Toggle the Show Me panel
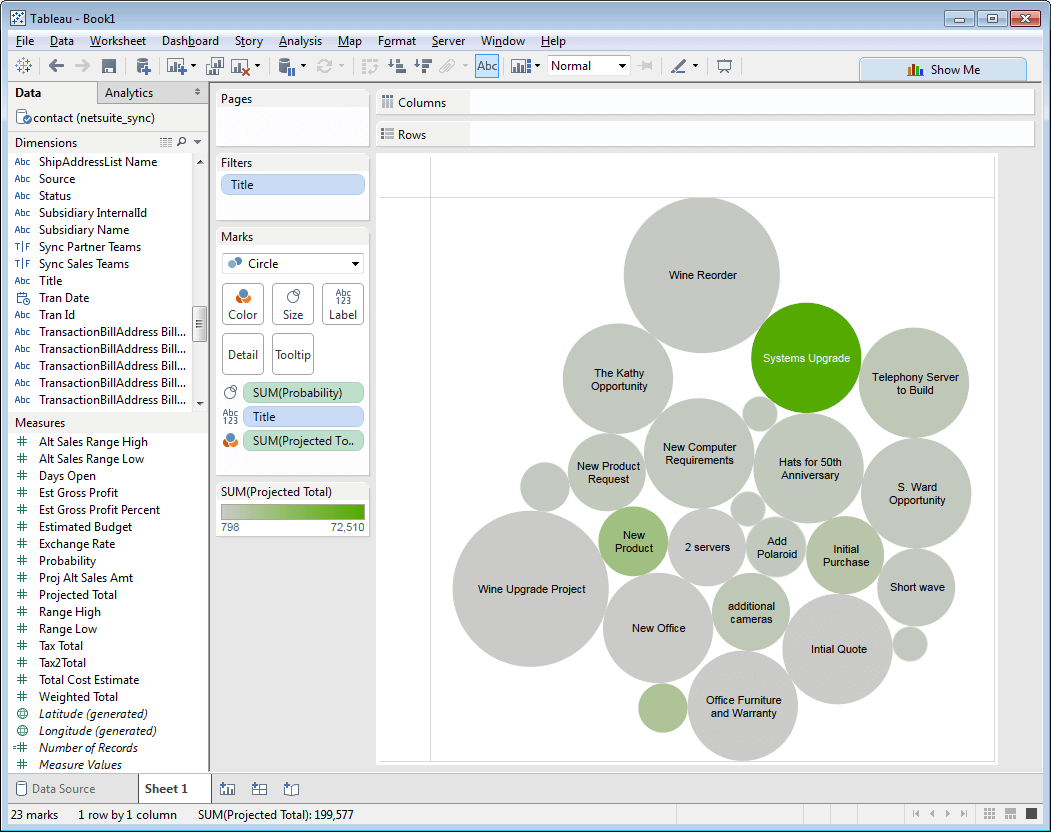This screenshot has width=1051, height=832. coord(942,69)
